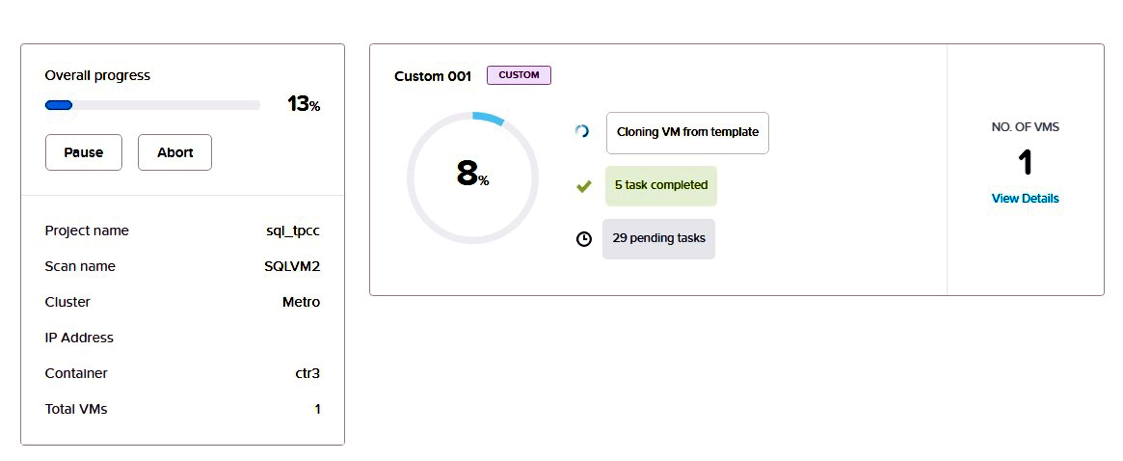Click the circular 8% progress ring
The height and width of the screenshot is (461, 1123).
472,177
